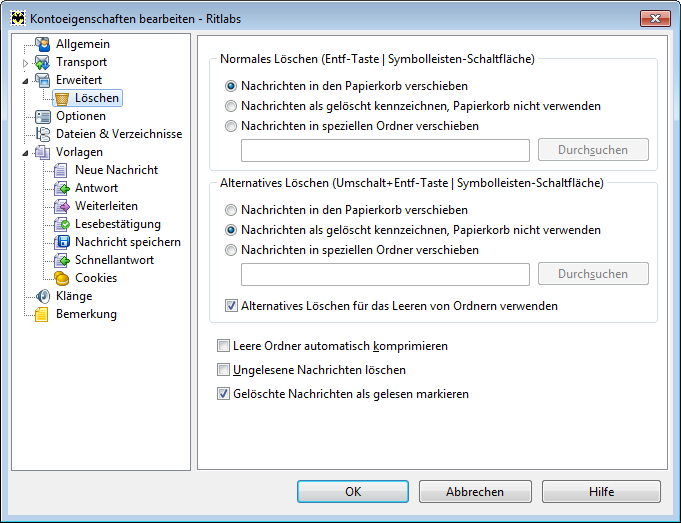Open Dateien & Verzeichnisse page

119,134
